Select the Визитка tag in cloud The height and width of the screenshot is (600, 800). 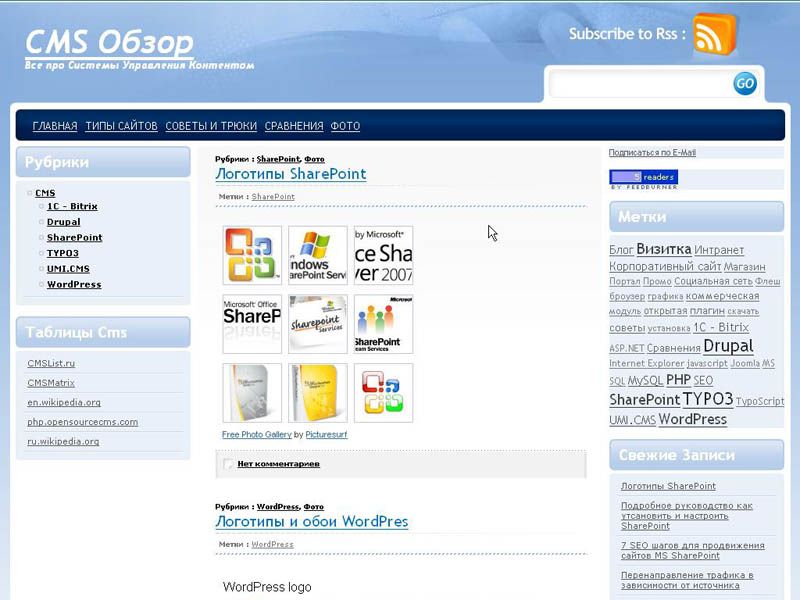[664, 249]
